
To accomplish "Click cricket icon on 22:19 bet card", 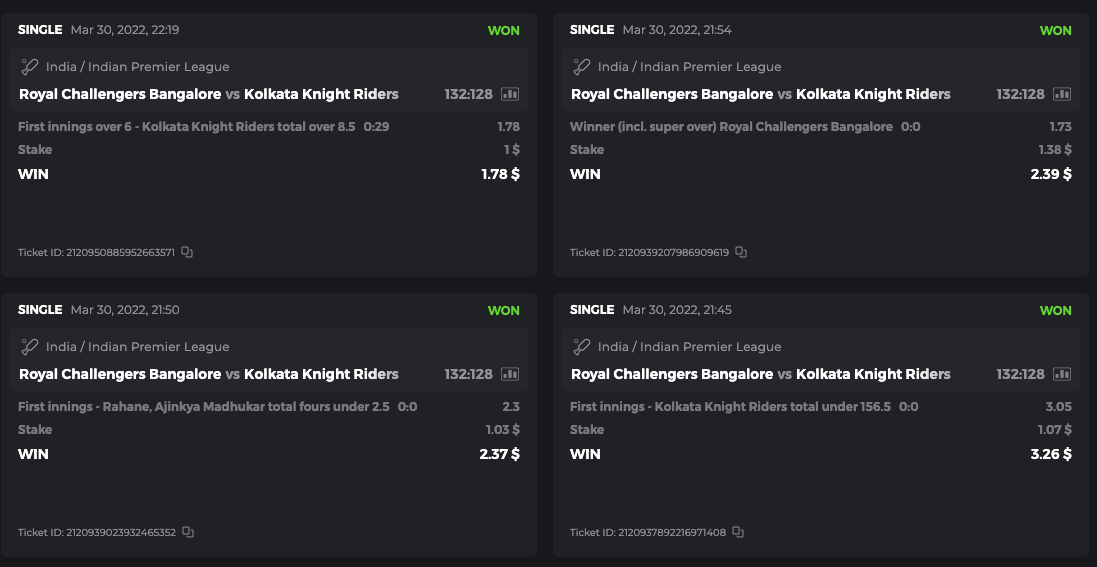I will point(30,67).
